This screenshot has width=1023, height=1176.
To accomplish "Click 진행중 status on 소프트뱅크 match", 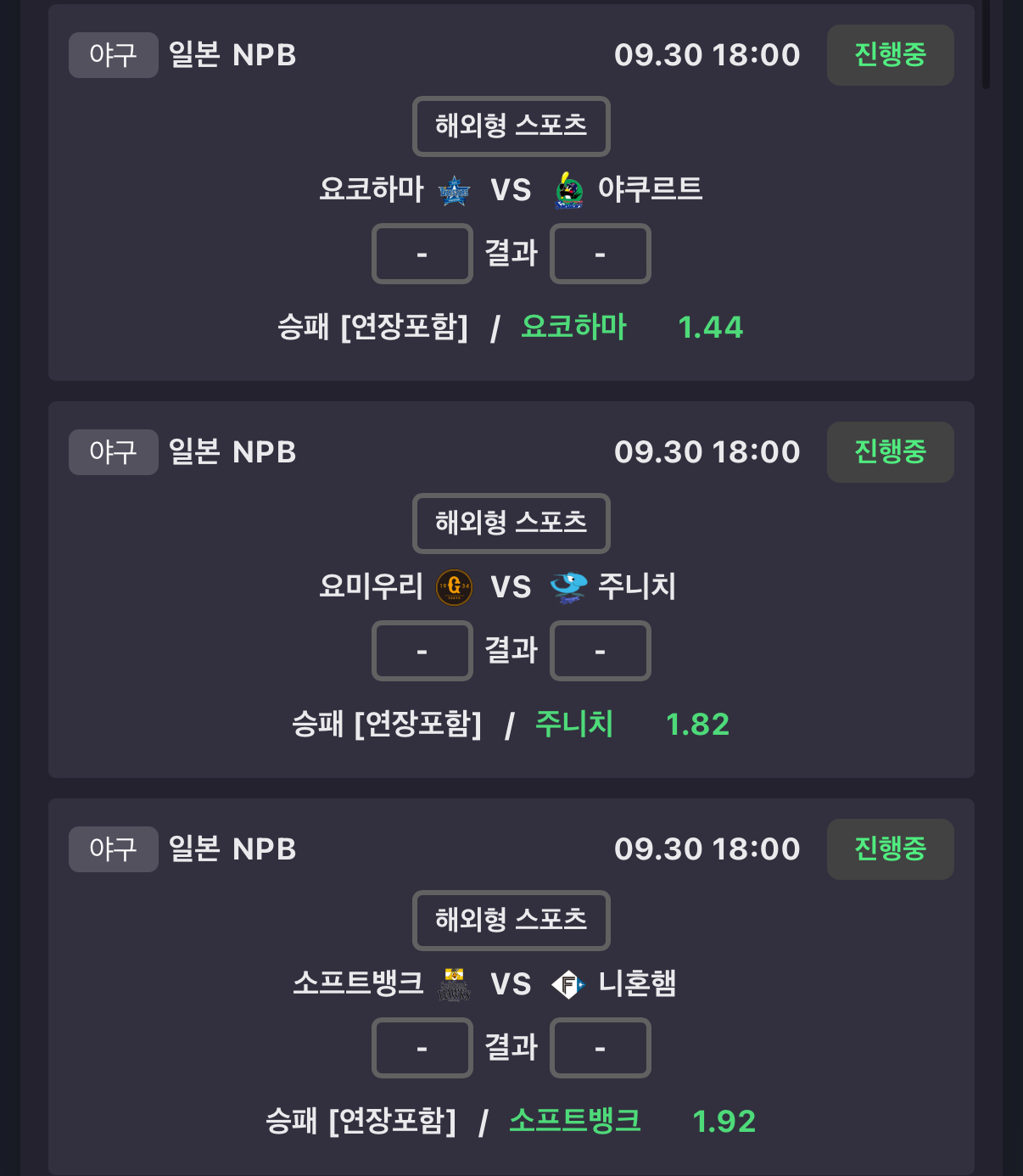I will click(890, 849).
